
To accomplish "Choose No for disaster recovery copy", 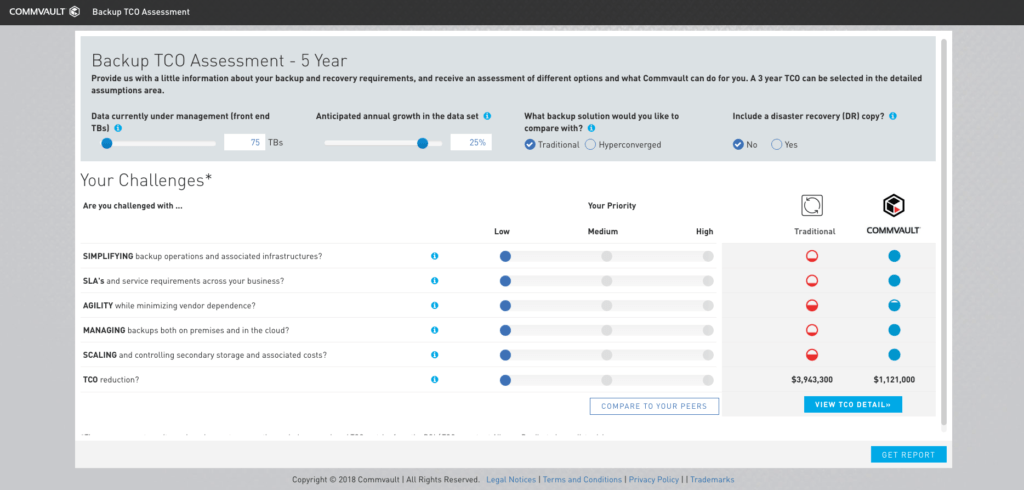I will pos(738,144).
